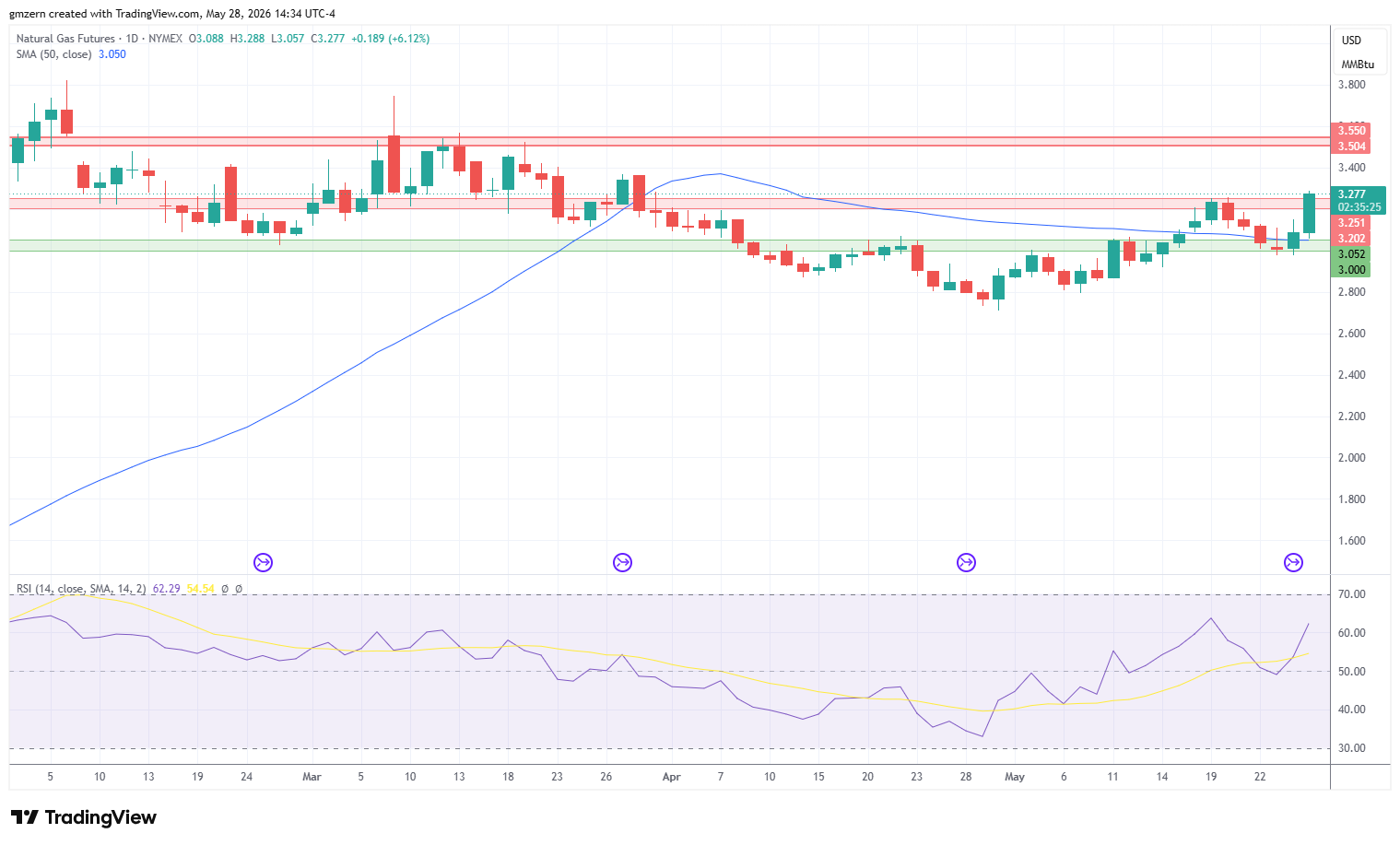
Task: Click the Natural Gas Futures symbol title
Action: (x=65, y=39)
